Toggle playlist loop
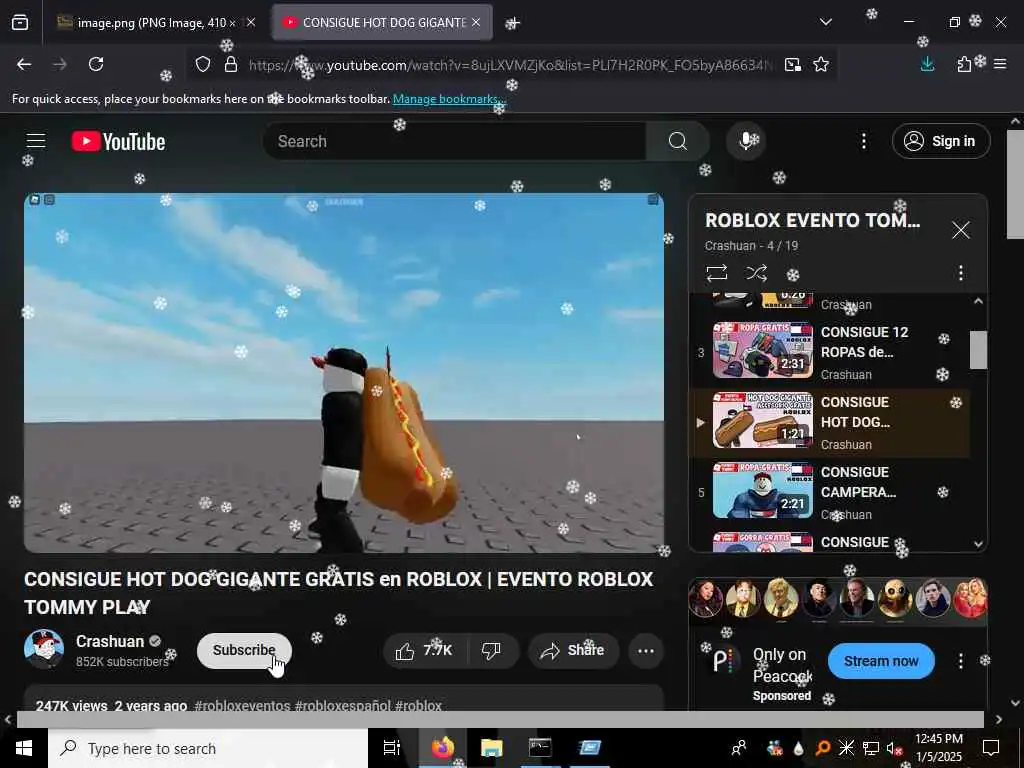 click(717, 272)
